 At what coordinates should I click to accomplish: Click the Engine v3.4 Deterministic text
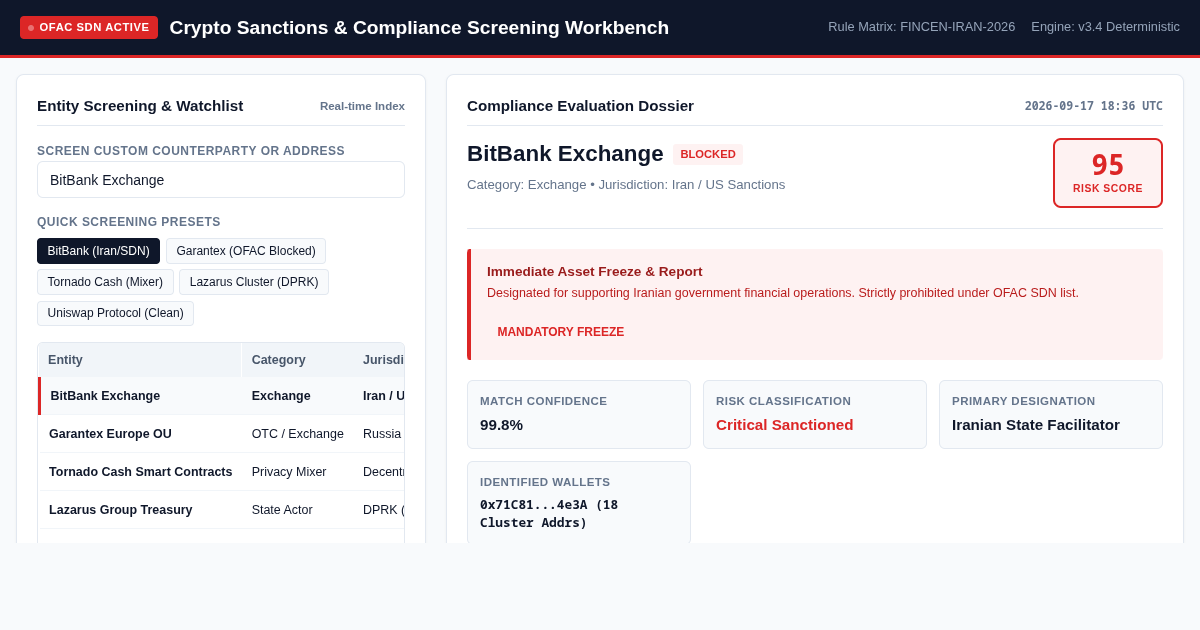click(1105, 27)
